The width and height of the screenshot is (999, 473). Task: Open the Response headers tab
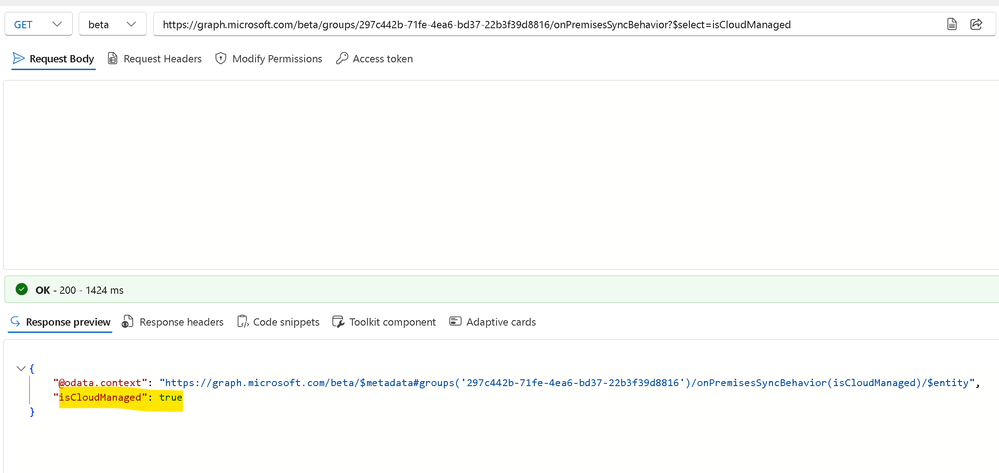tap(173, 322)
